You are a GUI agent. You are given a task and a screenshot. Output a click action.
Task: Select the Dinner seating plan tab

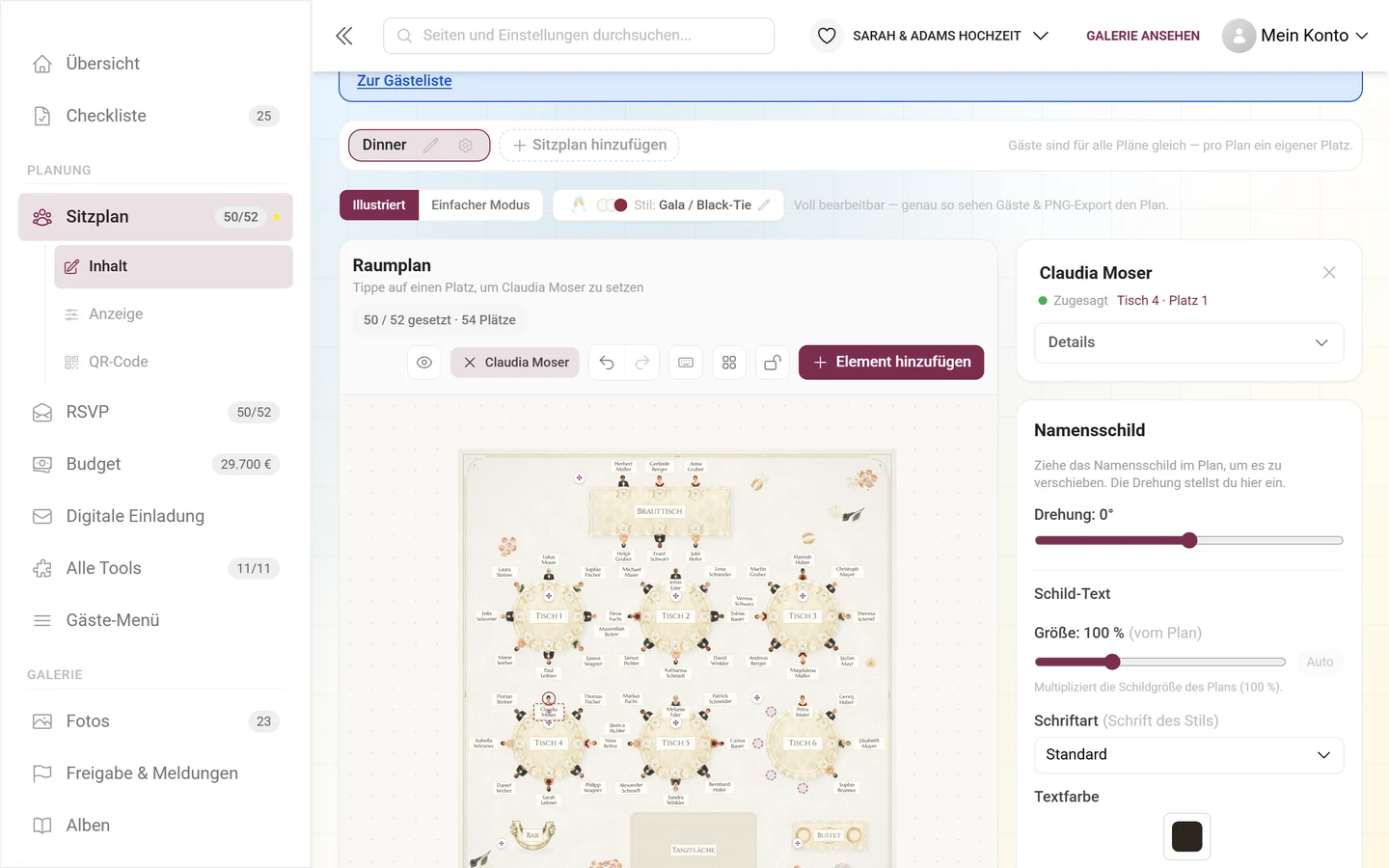(x=385, y=145)
